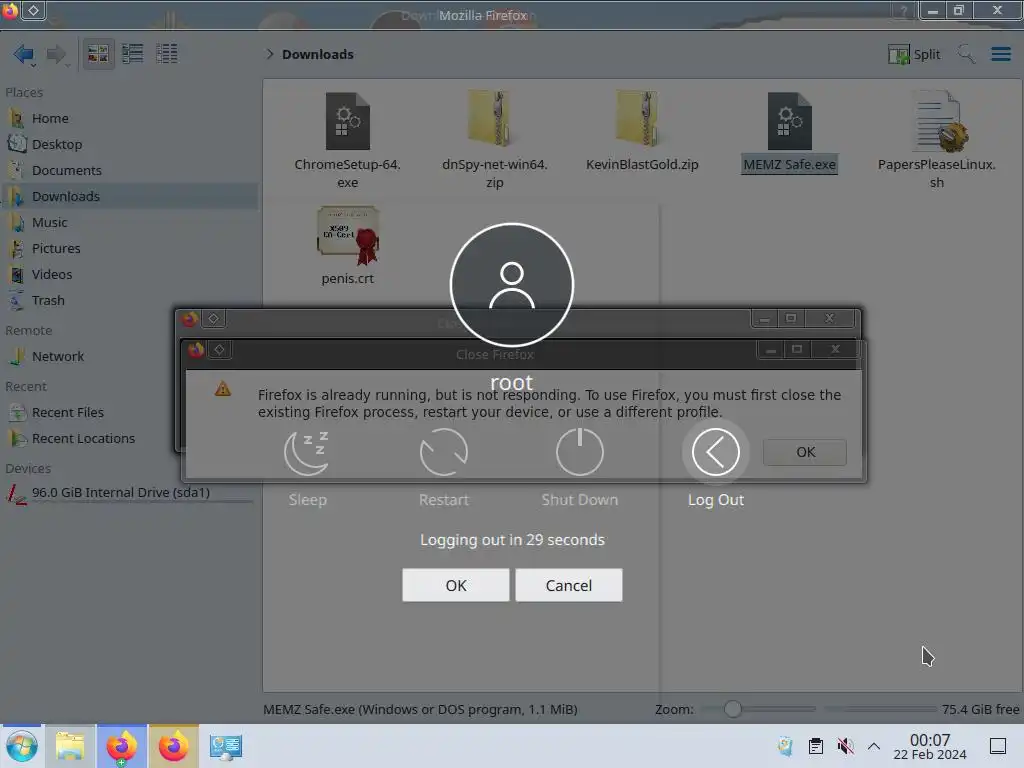Click the free space bar showing 75.4 GiB
This screenshot has height=768, width=1024.
click(880, 709)
